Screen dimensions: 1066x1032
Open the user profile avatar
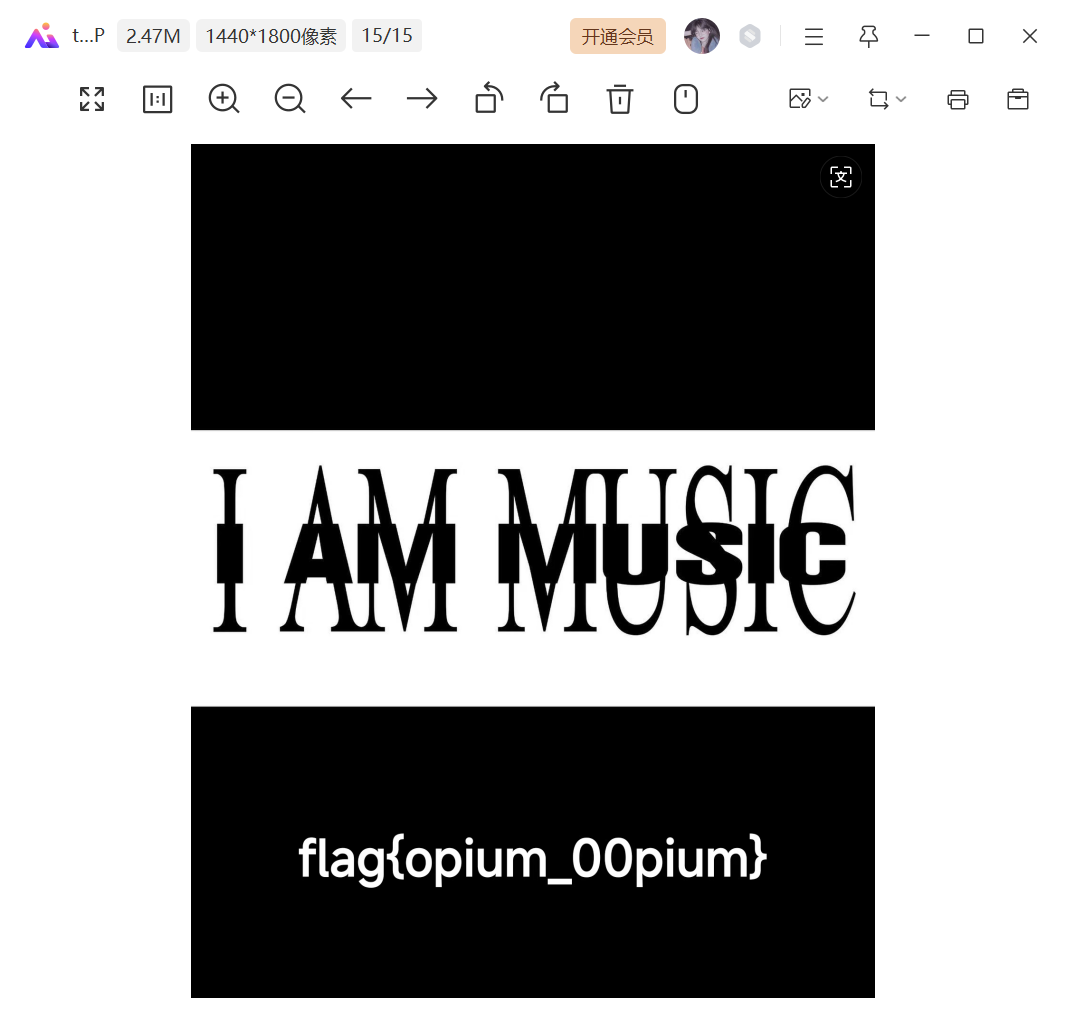click(x=702, y=36)
